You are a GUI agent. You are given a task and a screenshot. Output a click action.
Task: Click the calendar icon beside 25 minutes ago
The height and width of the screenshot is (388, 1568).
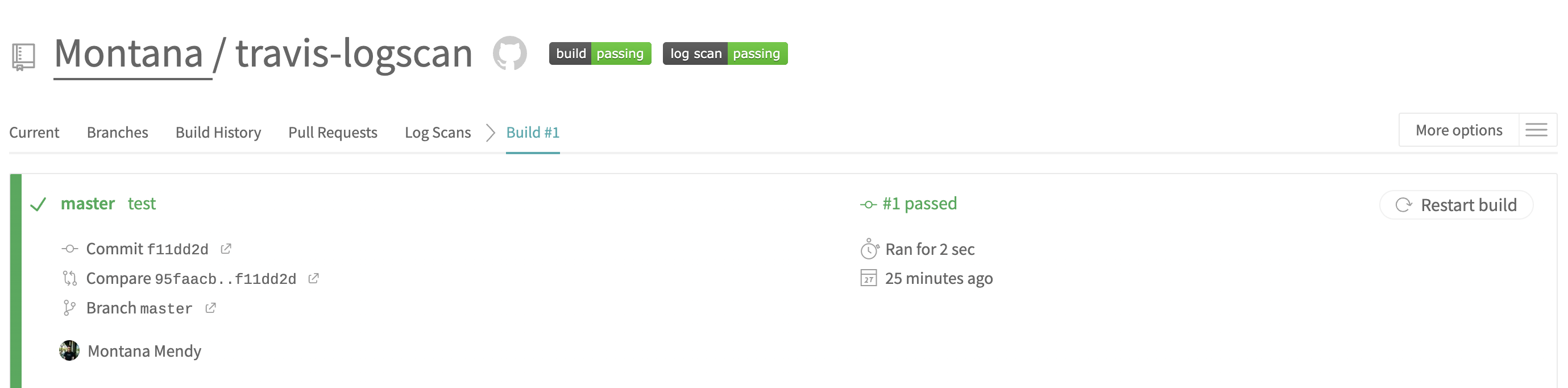[869, 278]
